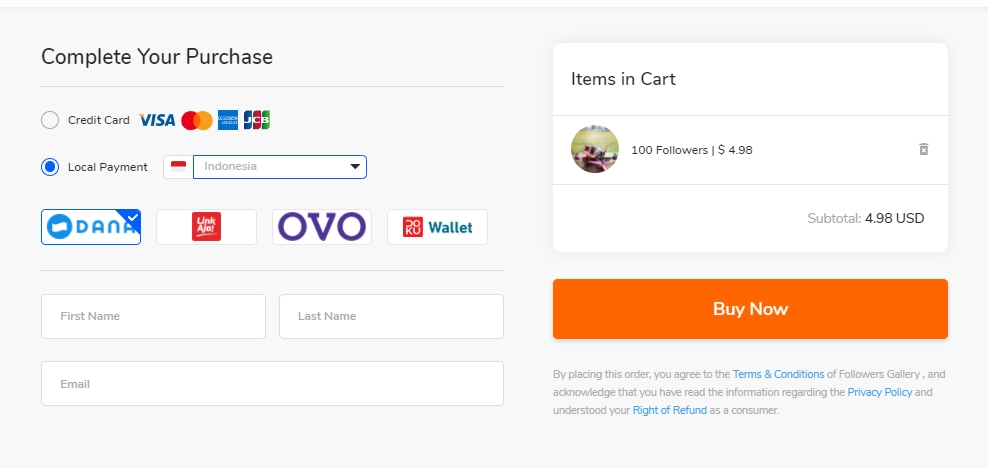
Task: Focus the First Name field
Action: pos(153,316)
